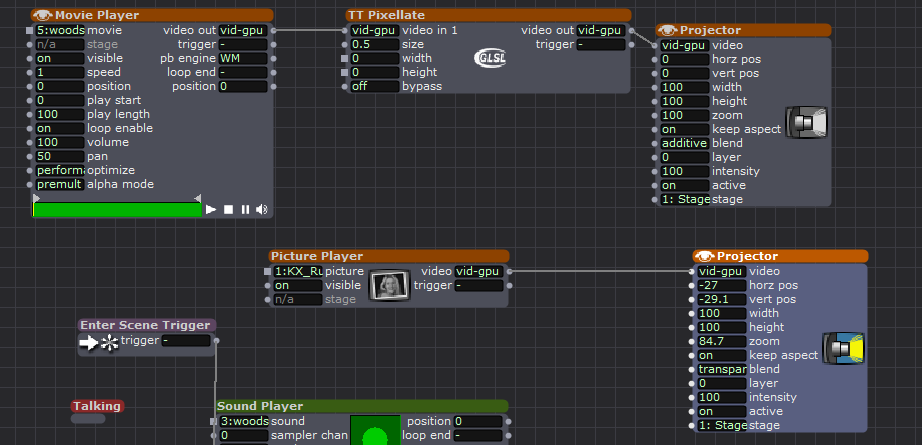Mute the Movie Player speaker icon
922x445 pixels.
(x=261, y=210)
